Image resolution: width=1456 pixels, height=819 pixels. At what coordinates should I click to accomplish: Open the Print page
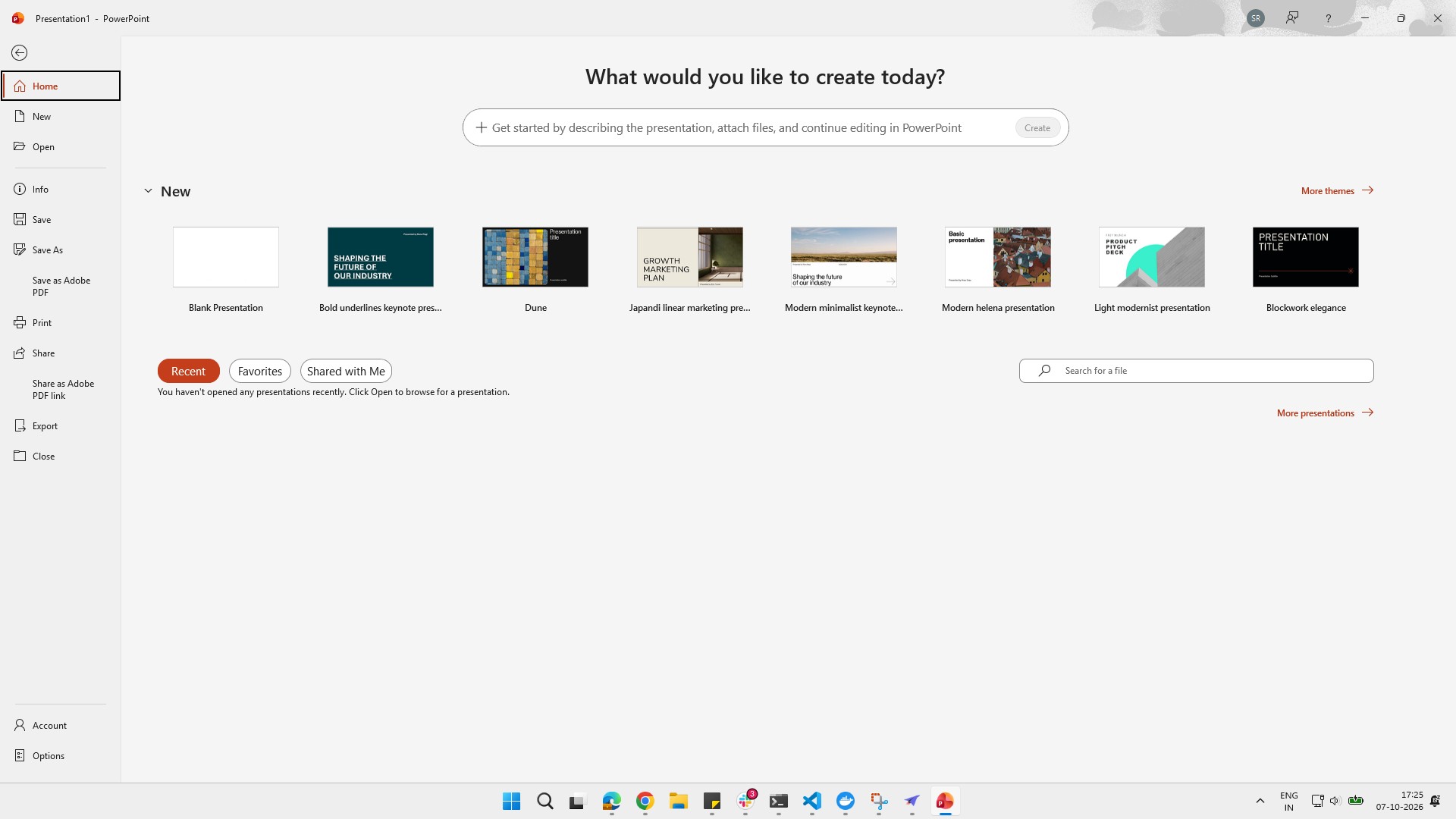pos(61,322)
